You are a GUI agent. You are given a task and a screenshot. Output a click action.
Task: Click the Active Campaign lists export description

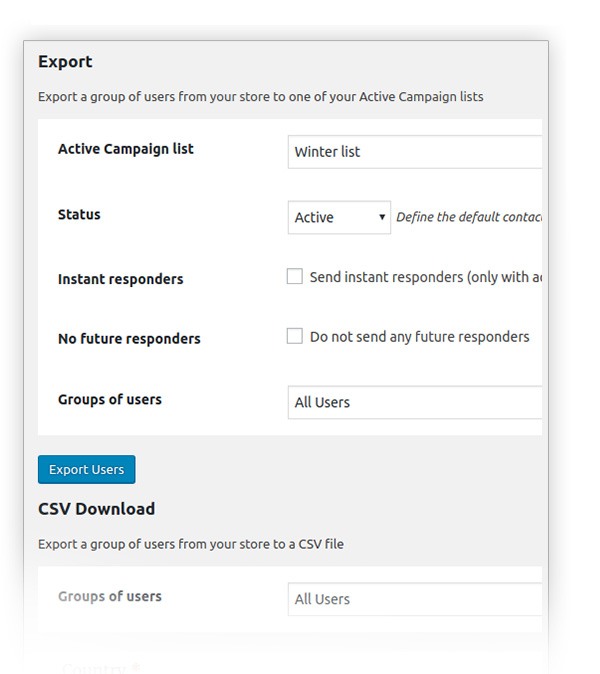(x=260, y=98)
